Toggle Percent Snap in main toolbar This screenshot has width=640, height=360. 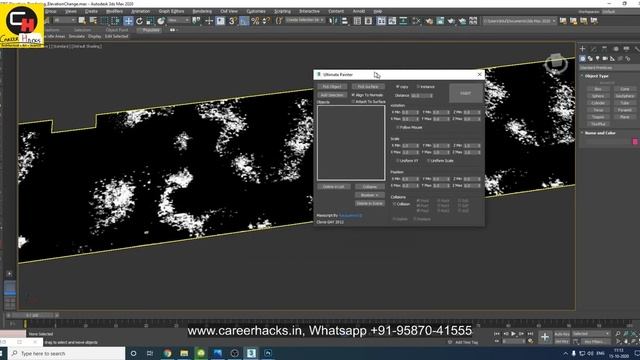255,21
